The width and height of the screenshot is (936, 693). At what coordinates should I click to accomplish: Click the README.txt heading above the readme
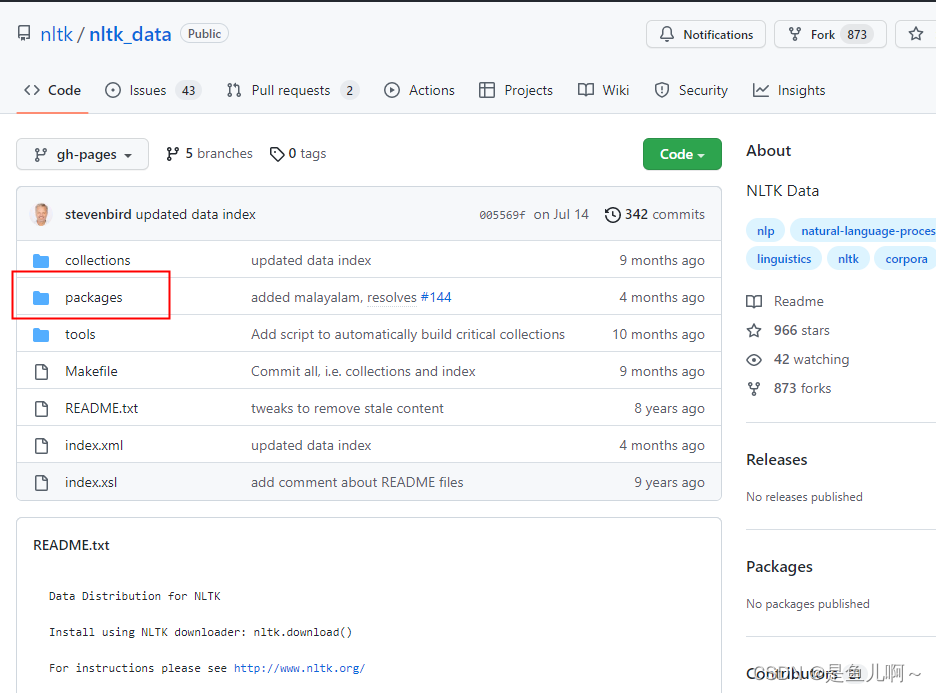(71, 545)
